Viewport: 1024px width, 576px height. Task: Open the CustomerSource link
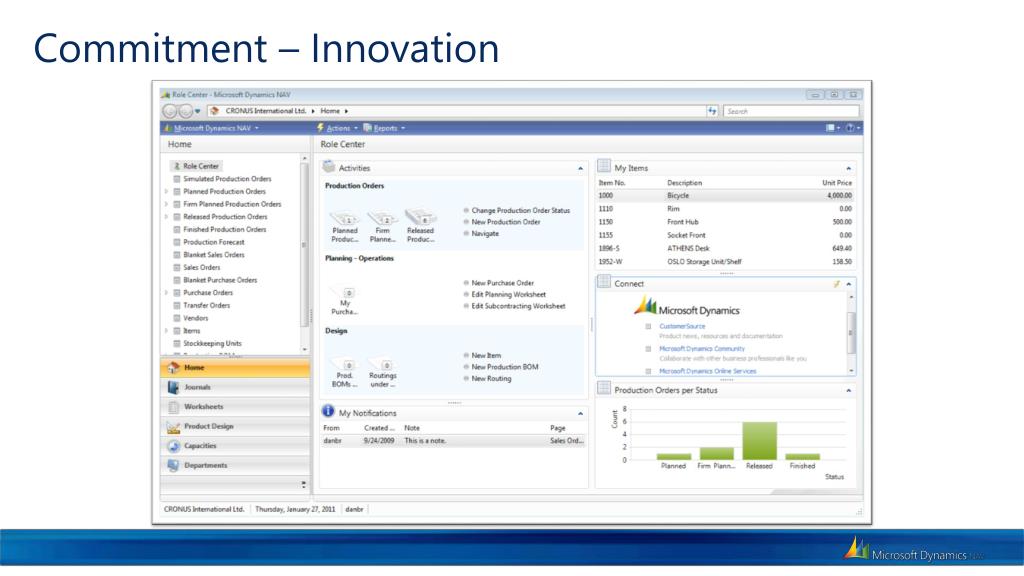[x=682, y=326]
